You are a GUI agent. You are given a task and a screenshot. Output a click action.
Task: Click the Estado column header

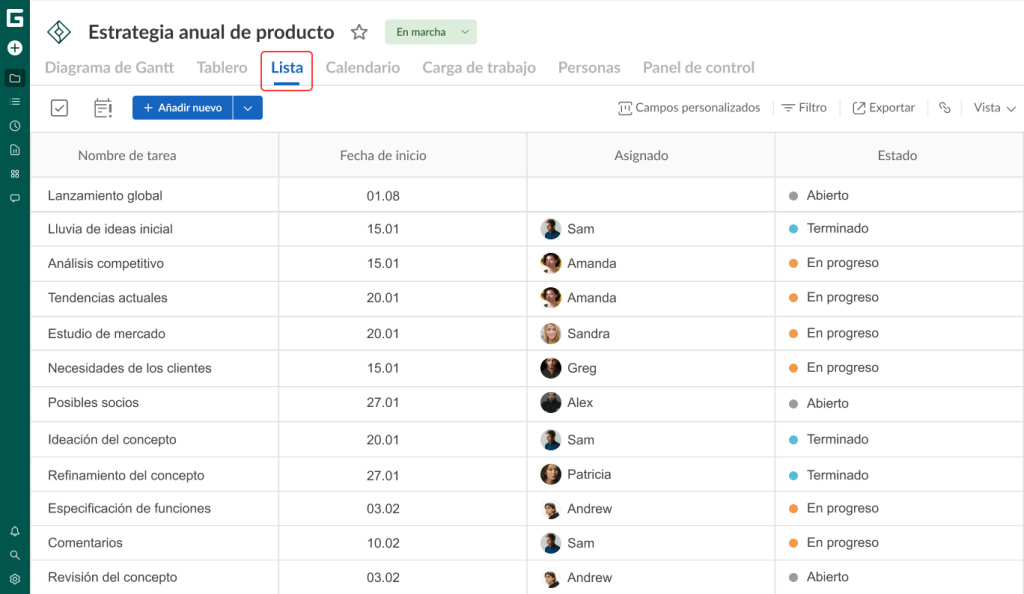897,155
